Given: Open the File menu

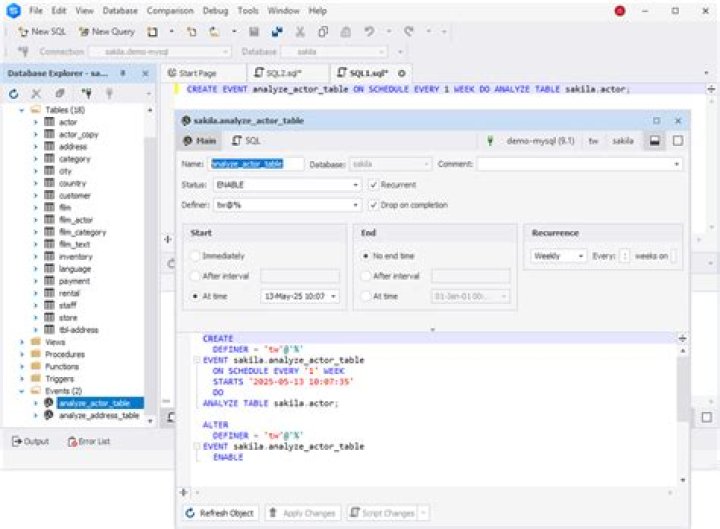Looking at the screenshot, I should pos(36,11).
